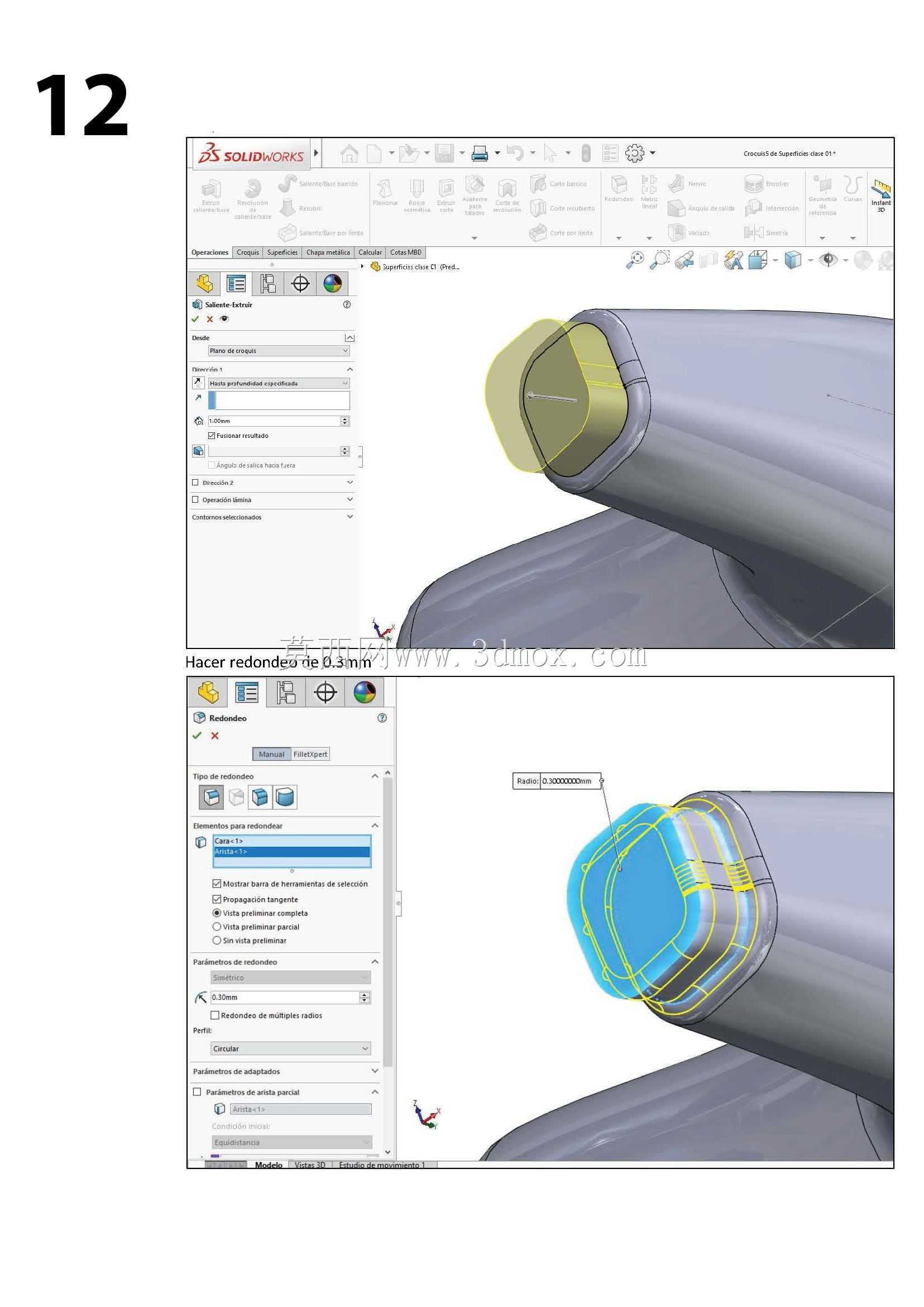Click the Redondeo panel vertical scrollbar
Screen dimensions: 924x1307
tap(388, 922)
